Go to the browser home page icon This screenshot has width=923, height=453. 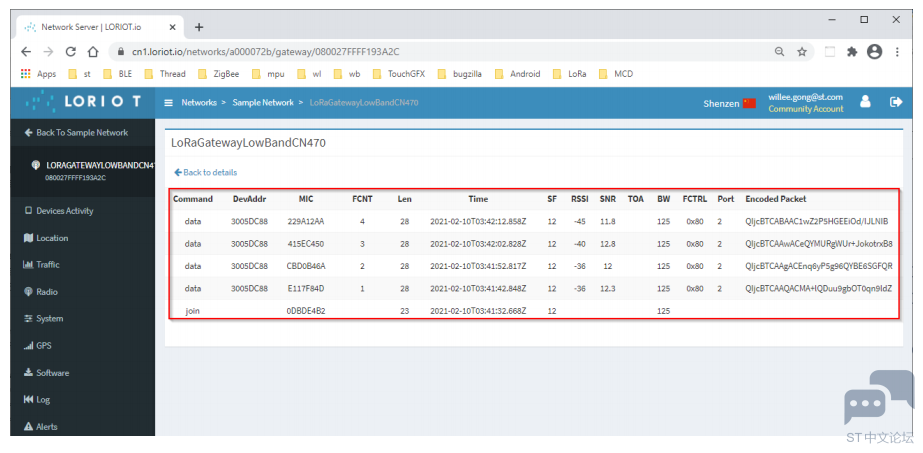coord(92,52)
